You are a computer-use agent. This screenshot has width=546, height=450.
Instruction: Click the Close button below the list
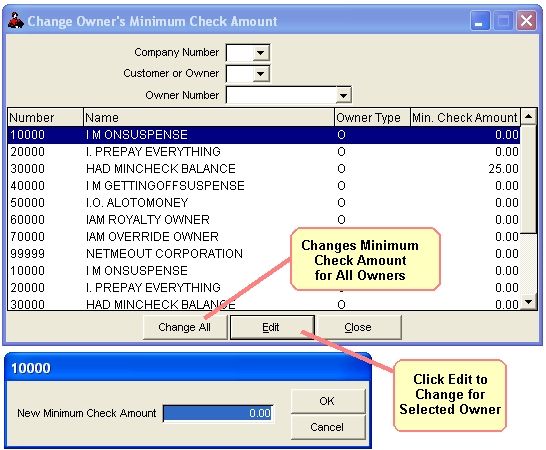(359, 327)
